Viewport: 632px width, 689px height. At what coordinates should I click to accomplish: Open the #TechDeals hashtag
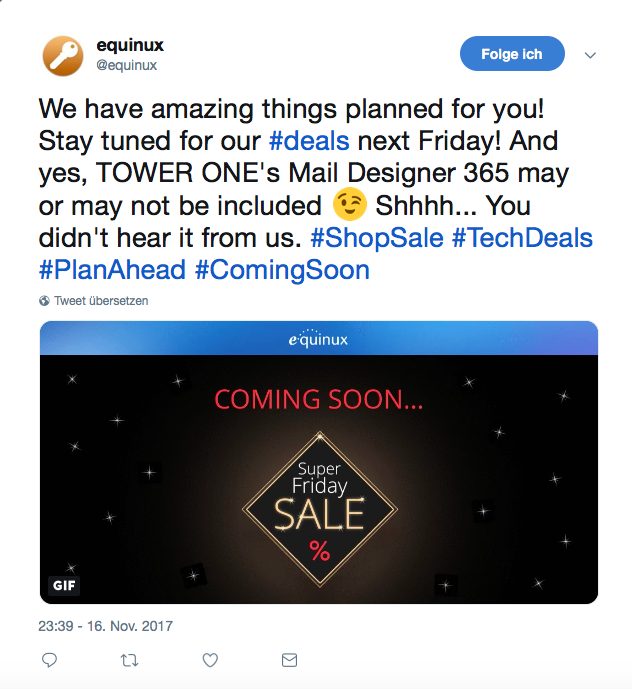[x=522, y=238]
